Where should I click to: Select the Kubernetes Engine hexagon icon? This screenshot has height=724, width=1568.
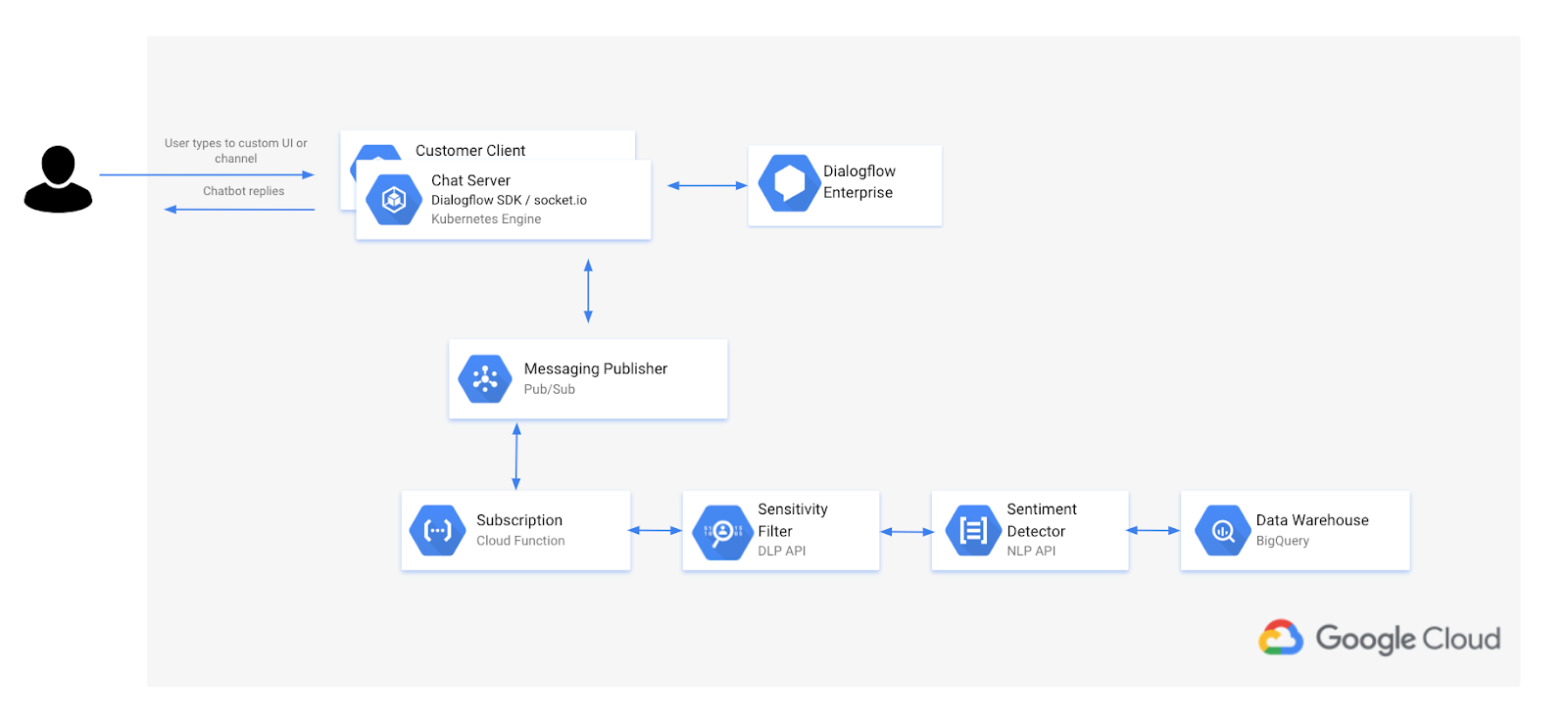tap(394, 200)
